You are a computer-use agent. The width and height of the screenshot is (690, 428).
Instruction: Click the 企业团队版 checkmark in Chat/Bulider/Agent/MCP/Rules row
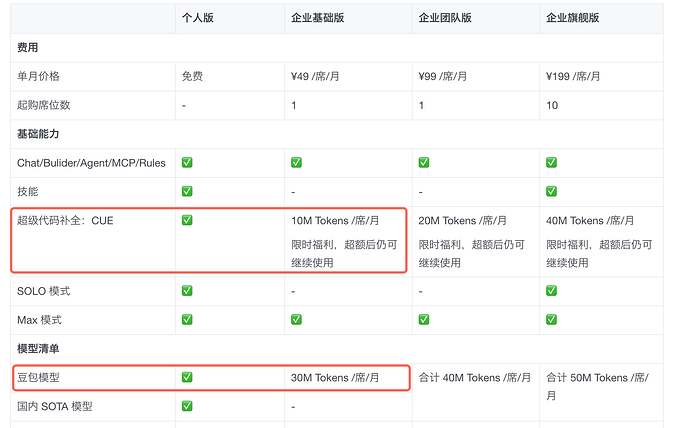[x=424, y=162]
